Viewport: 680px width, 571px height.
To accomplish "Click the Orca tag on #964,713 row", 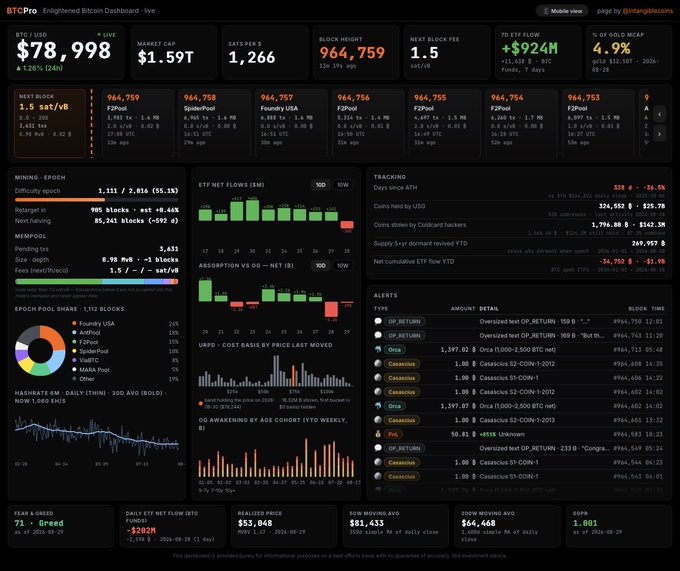I will 395,349.
